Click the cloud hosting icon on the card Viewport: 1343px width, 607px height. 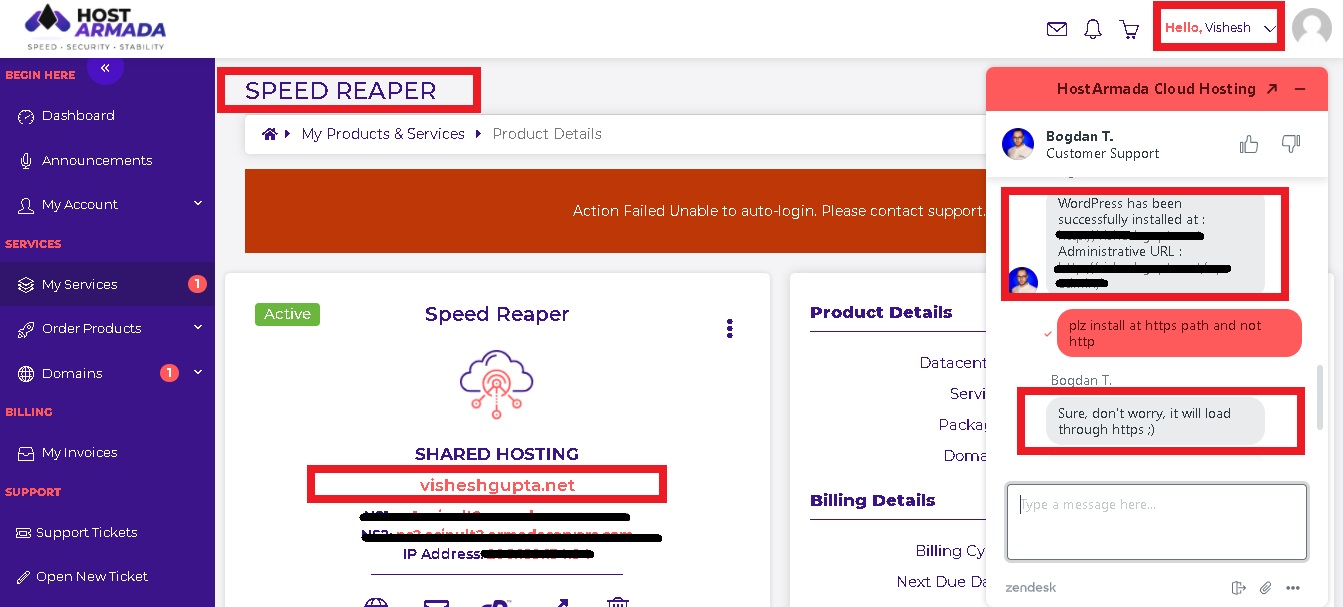497,383
